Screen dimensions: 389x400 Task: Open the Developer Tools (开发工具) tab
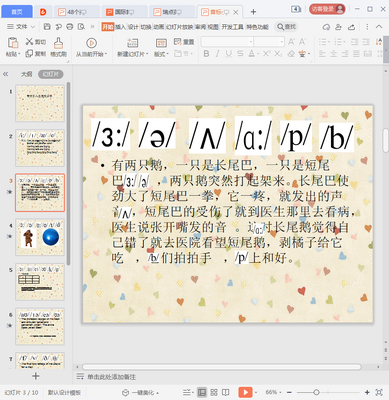click(x=233, y=27)
